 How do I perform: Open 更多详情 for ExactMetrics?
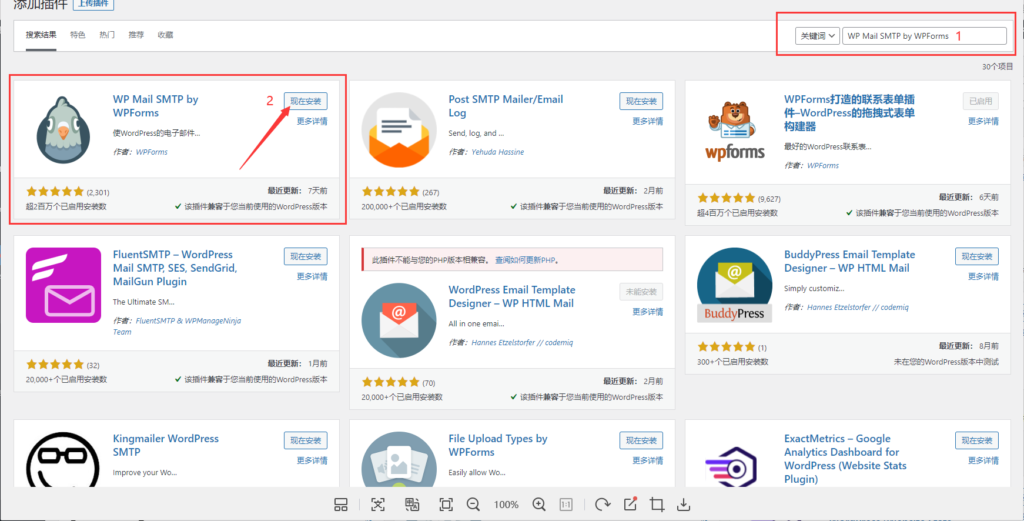984,460
